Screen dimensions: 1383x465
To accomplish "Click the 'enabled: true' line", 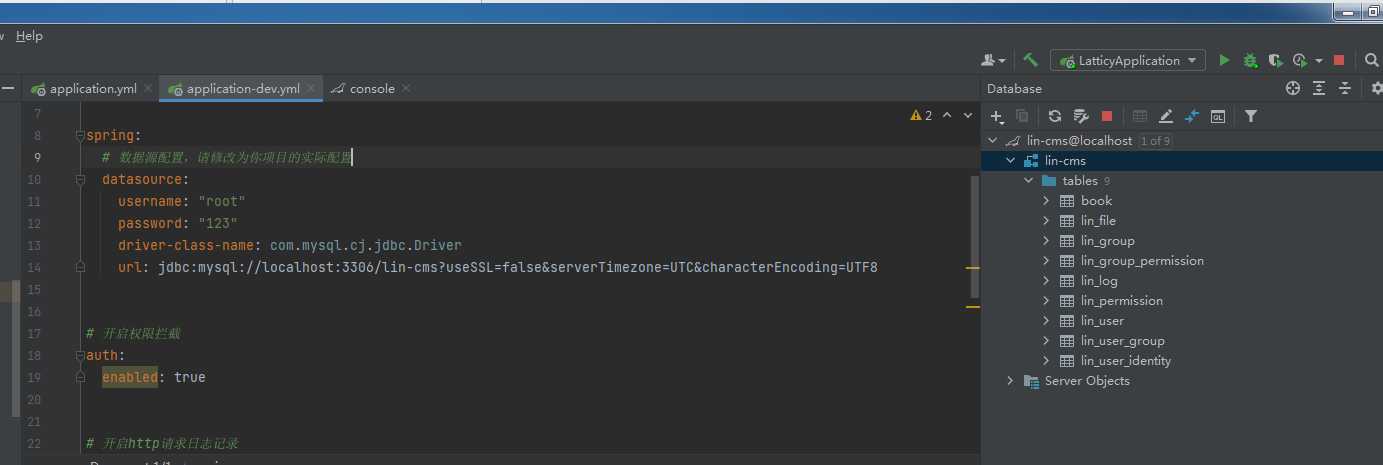I will 153,377.
